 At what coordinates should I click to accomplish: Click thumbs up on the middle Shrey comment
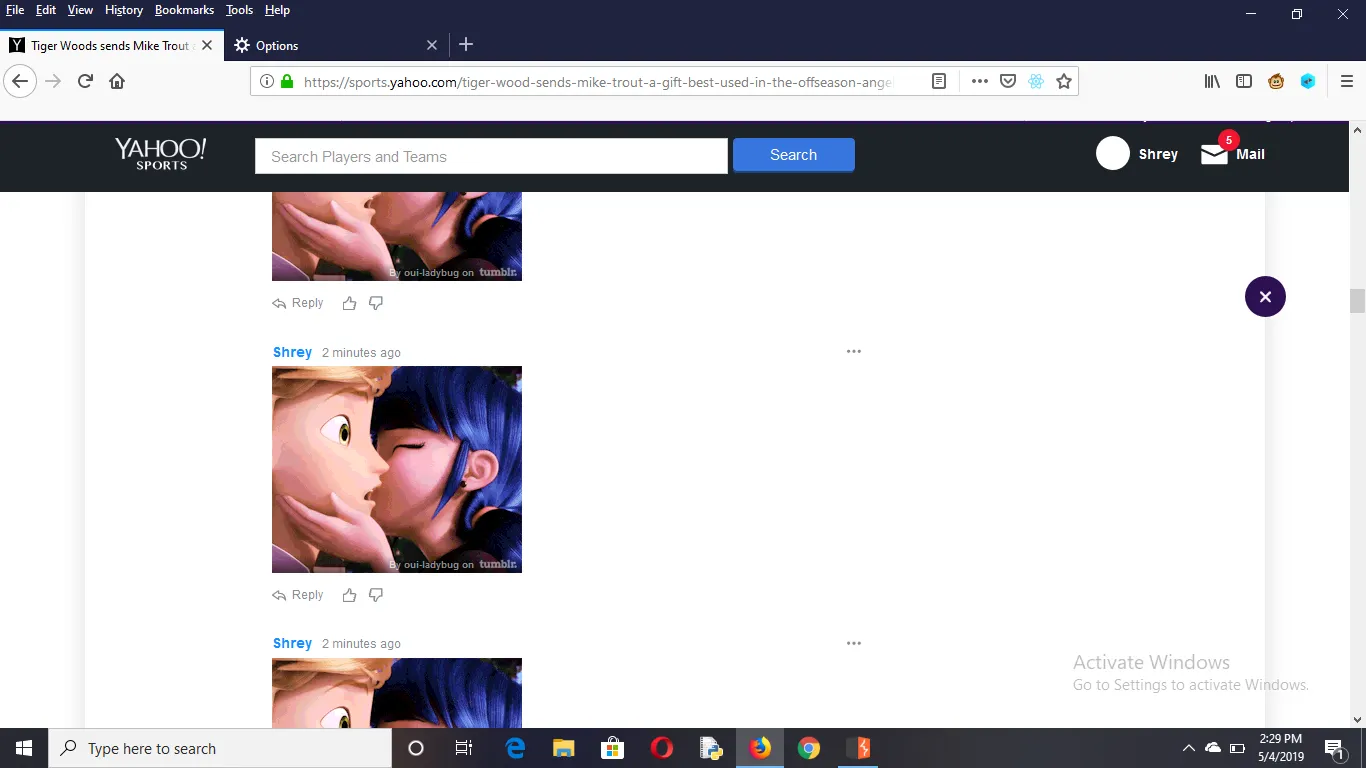tap(349, 595)
